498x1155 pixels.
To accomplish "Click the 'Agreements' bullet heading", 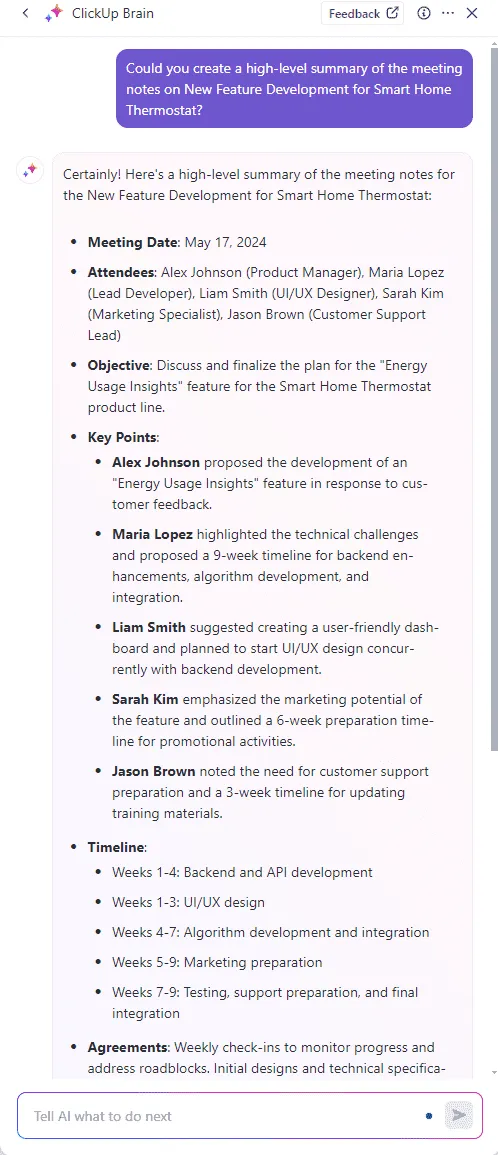I will tap(127, 1047).
